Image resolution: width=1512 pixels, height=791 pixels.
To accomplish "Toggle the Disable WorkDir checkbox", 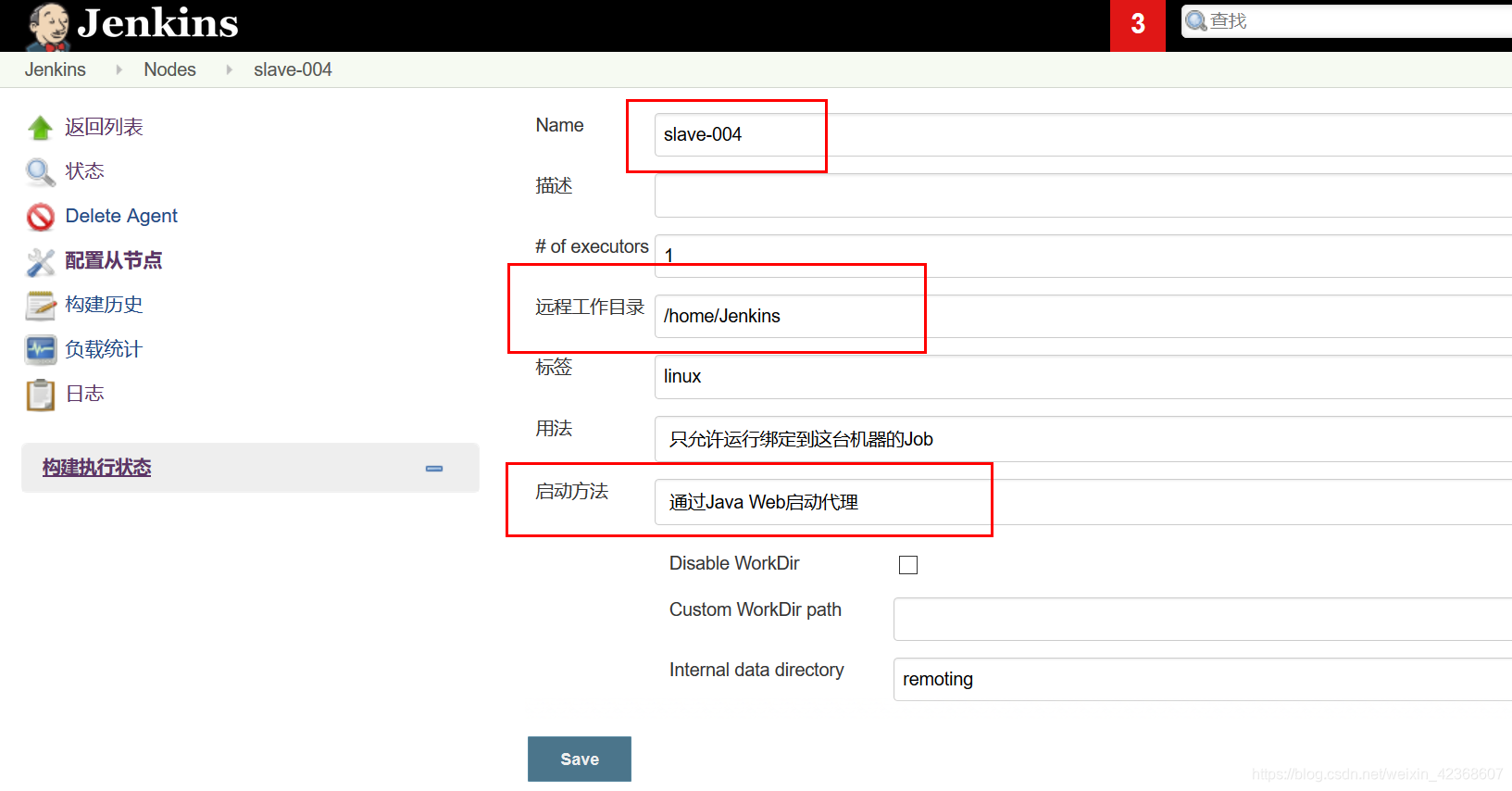I will tap(908, 565).
